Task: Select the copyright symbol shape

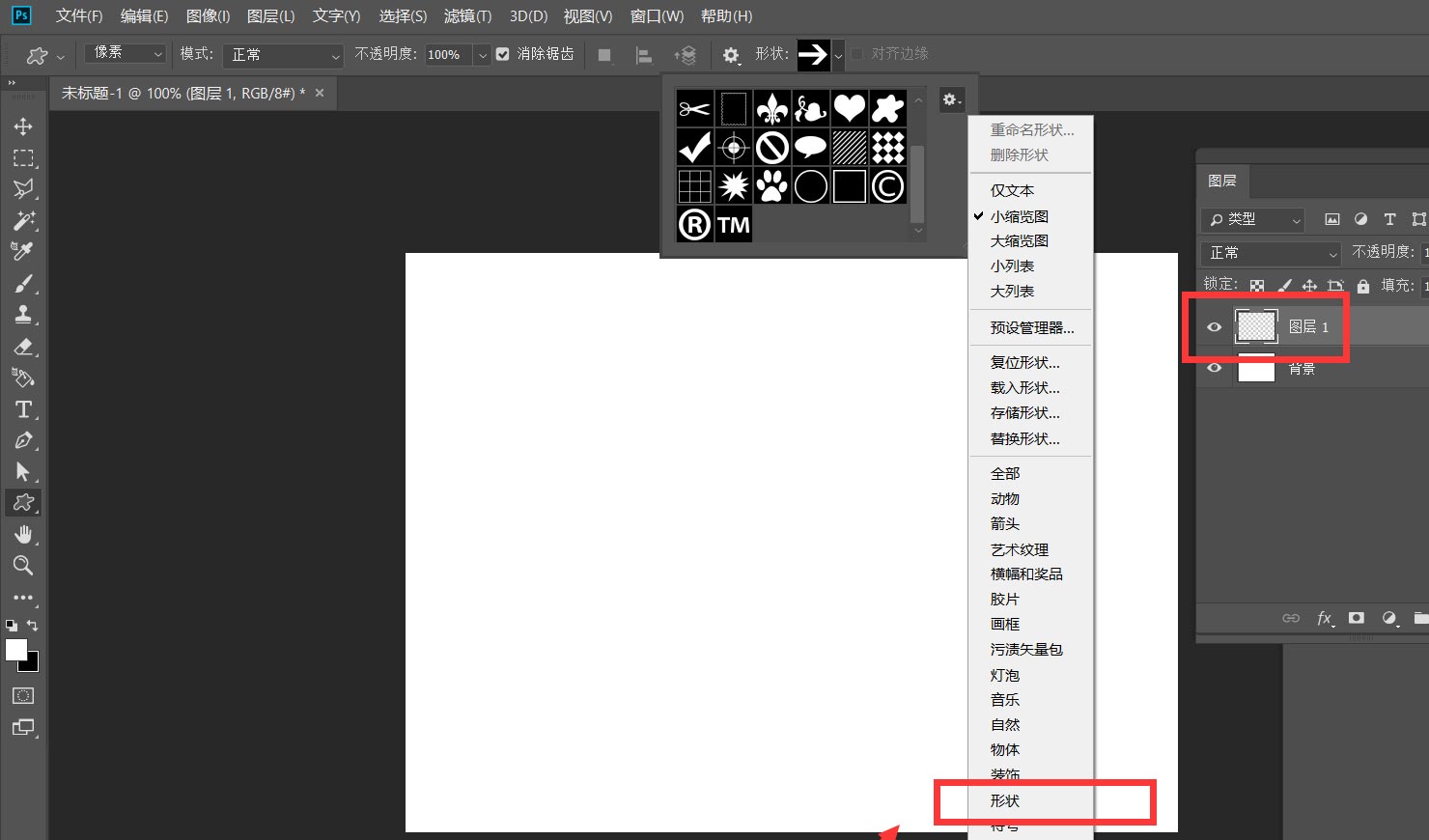Action: [x=887, y=185]
